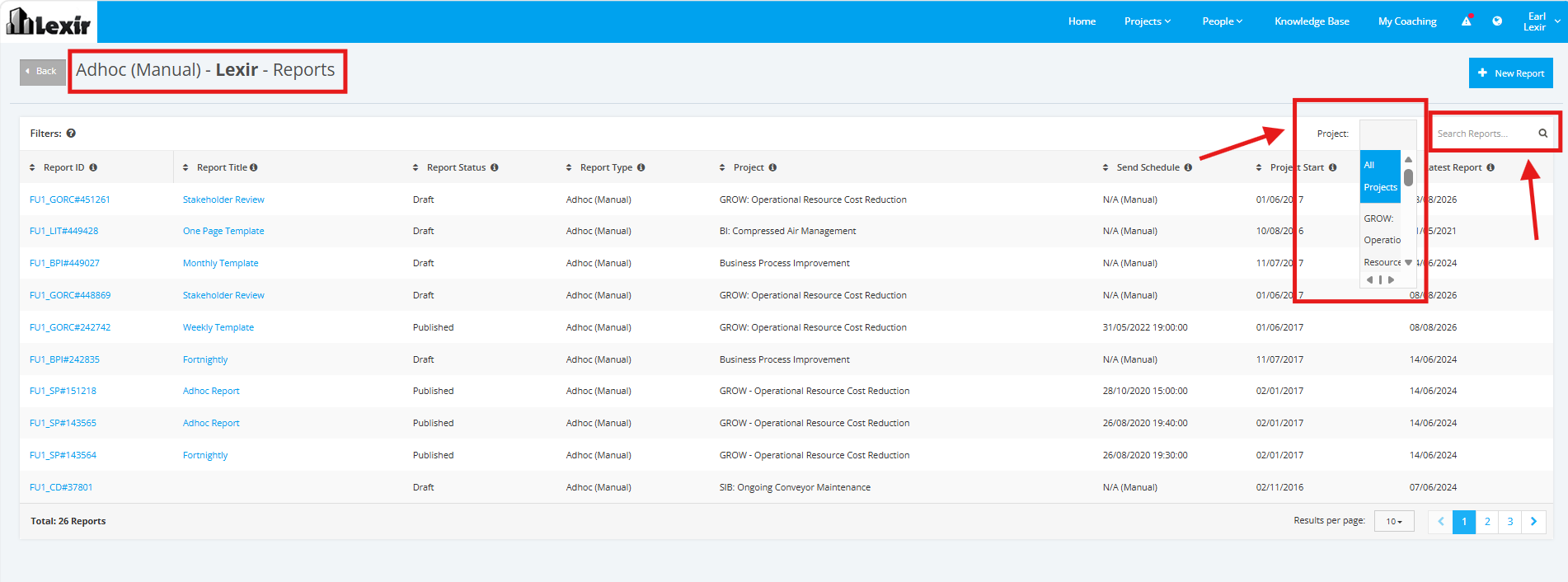Click the help icon beside Filters

tap(71, 134)
